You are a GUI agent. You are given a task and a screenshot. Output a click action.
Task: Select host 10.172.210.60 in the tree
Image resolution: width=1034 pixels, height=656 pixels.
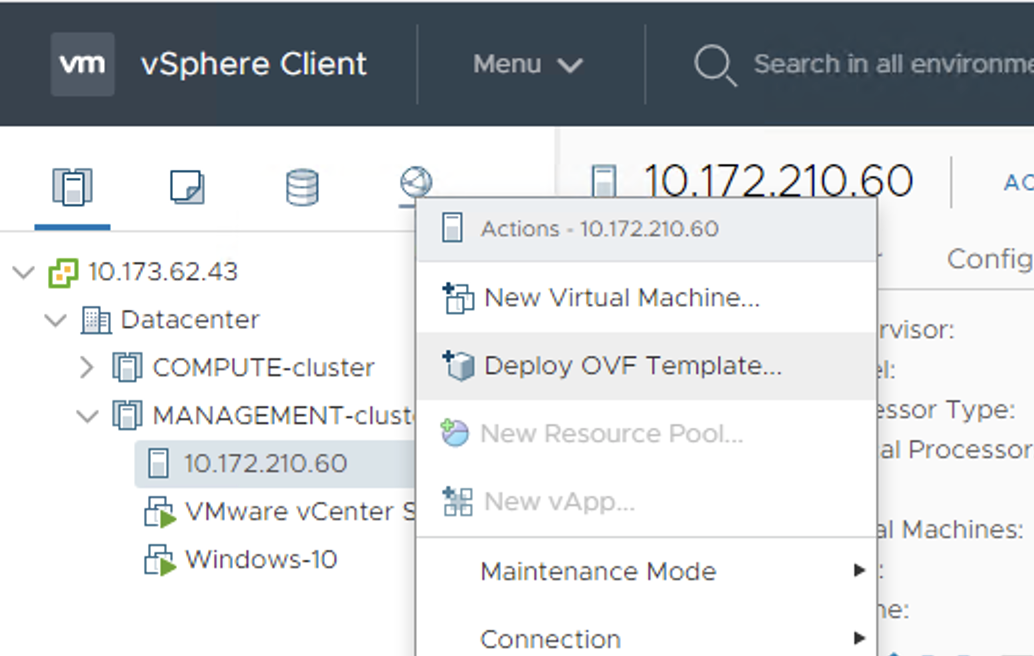265,463
